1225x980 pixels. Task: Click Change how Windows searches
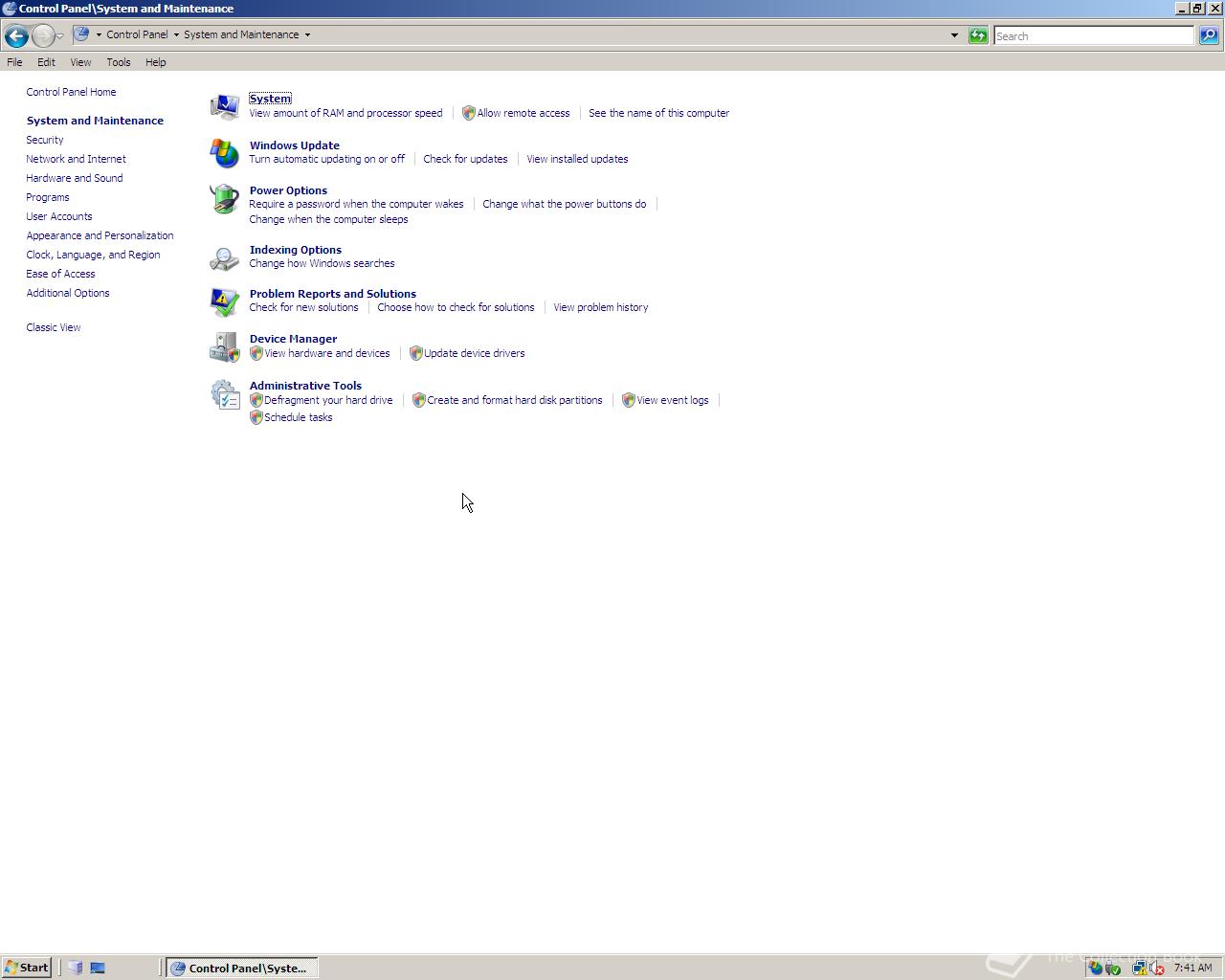click(322, 263)
